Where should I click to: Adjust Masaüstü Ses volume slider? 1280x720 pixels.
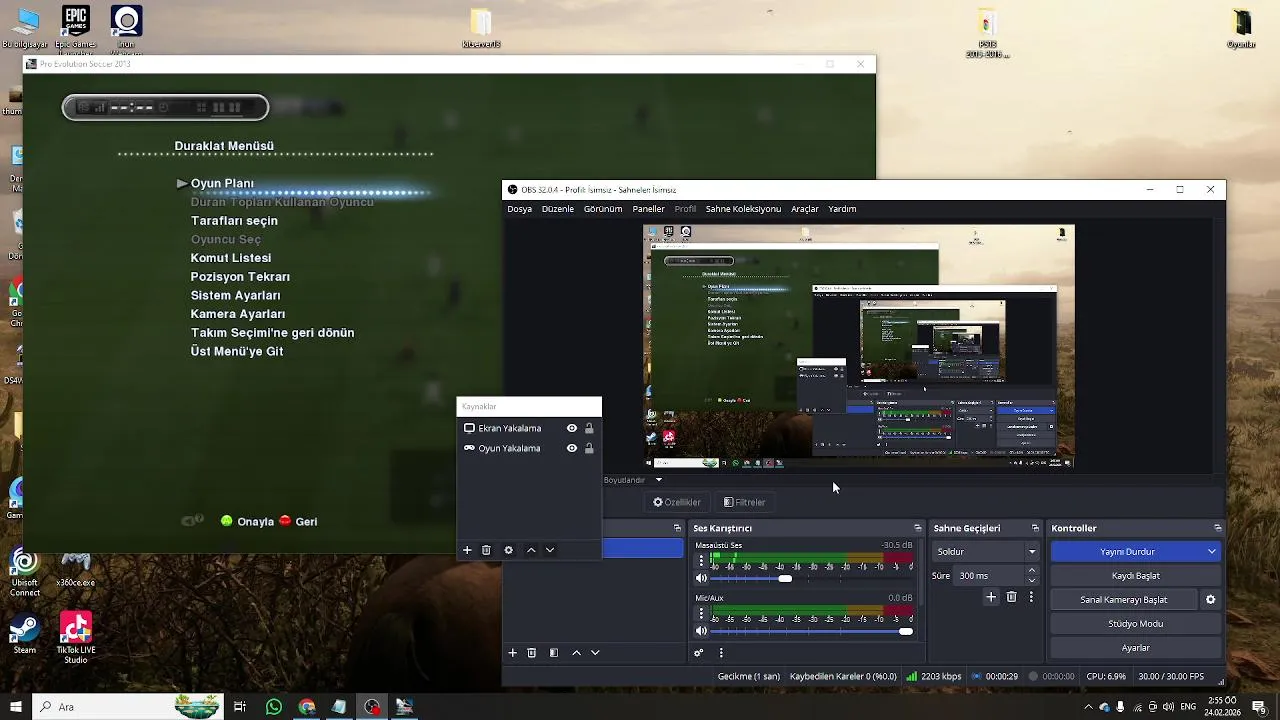click(x=811, y=578)
